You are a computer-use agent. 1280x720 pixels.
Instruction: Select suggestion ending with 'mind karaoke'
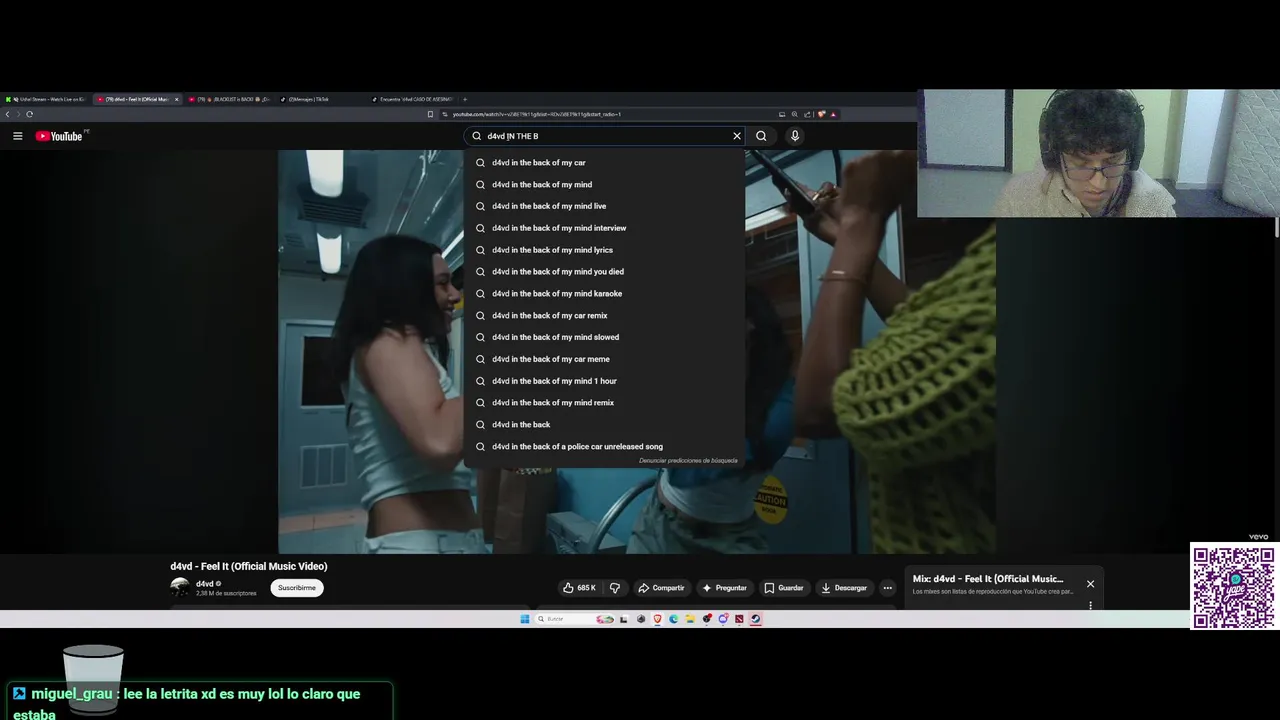606,294
